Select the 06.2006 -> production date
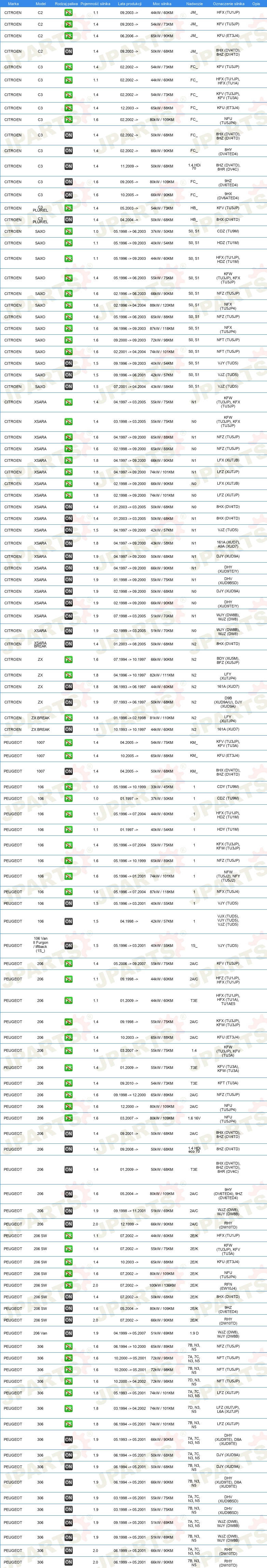This screenshot has width=267, height=1568. point(129,36)
